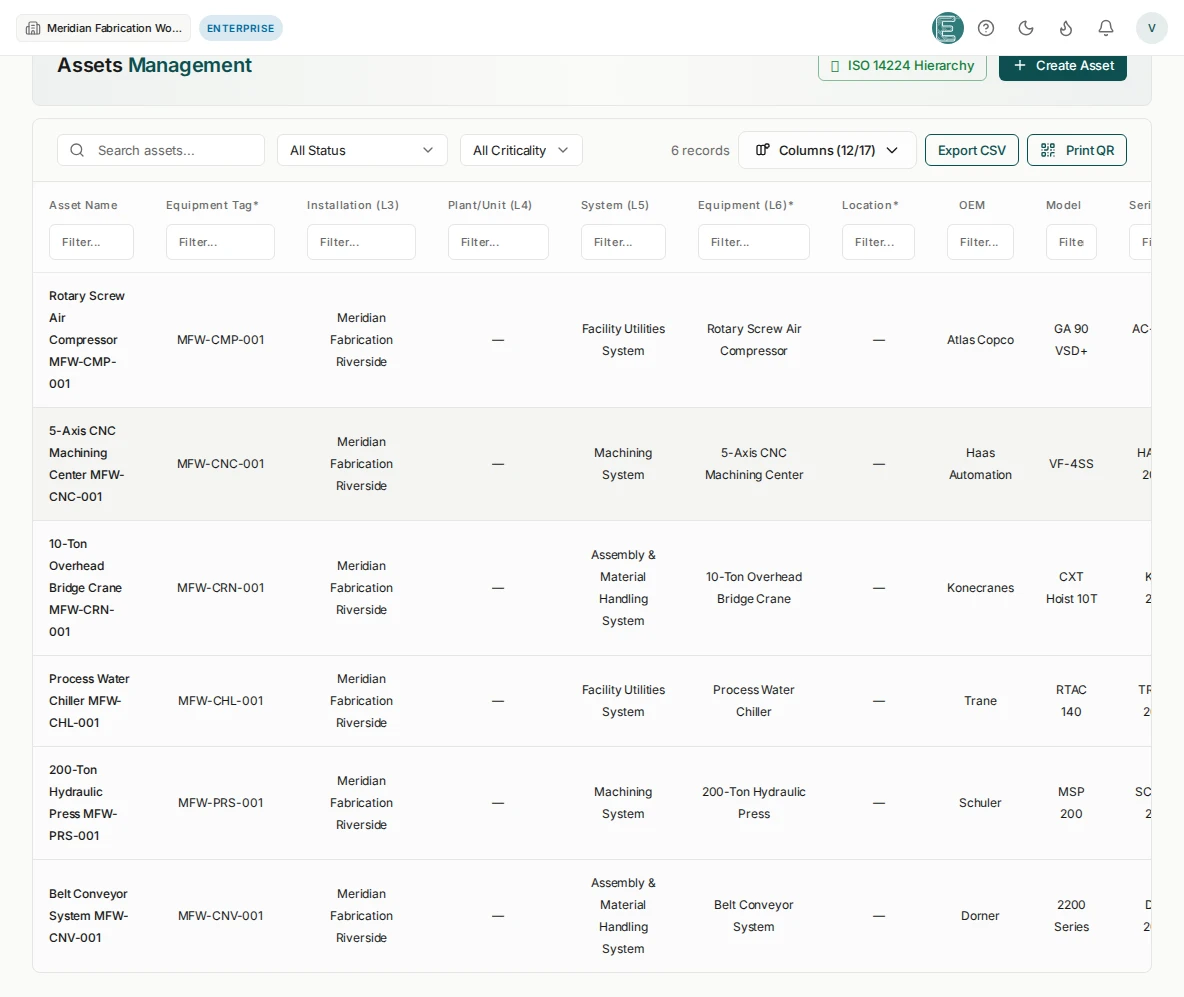This screenshot has width=1184, height=997.
Task: Click the search magnifier icon
Action: [77, 150]
